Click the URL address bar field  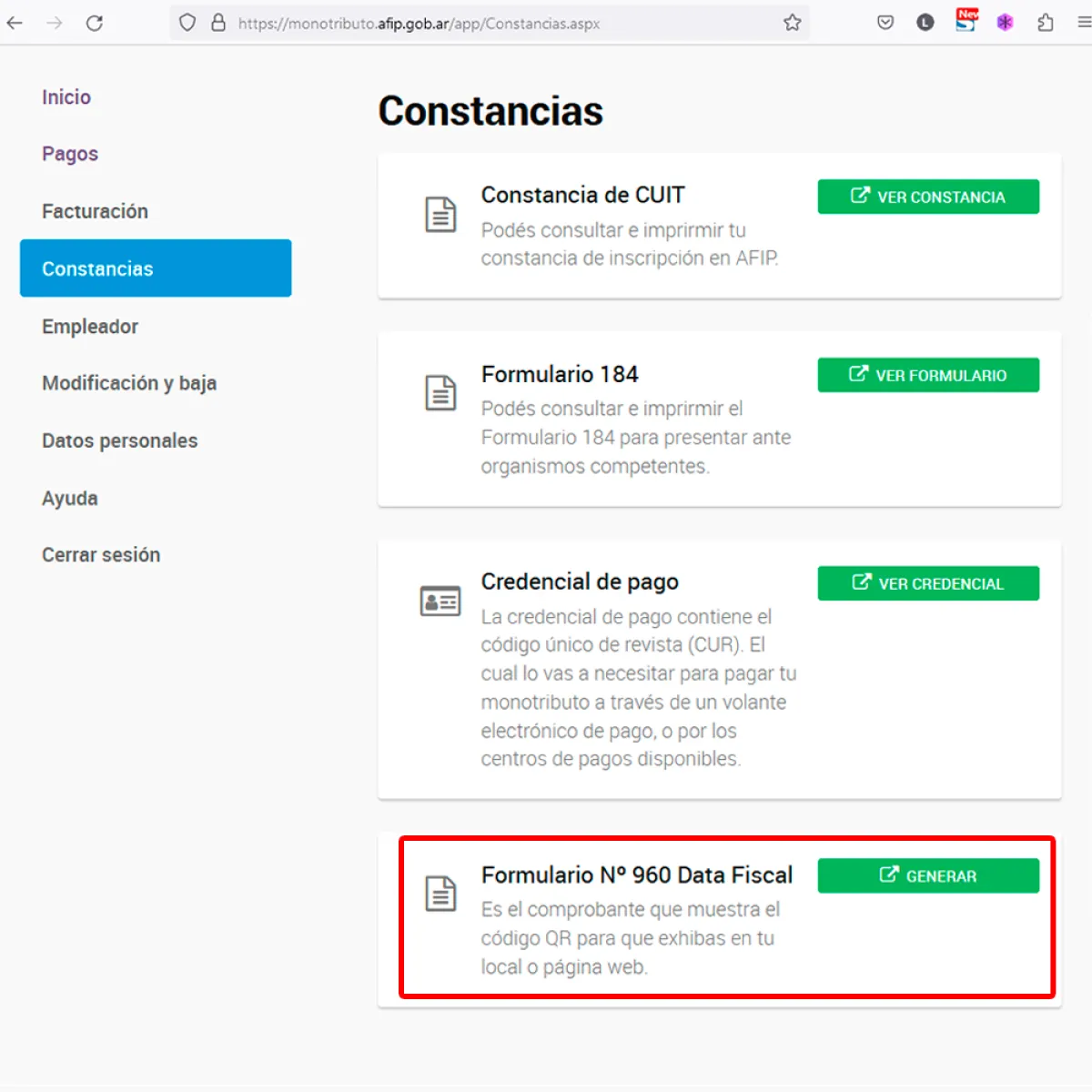[490, 23]
